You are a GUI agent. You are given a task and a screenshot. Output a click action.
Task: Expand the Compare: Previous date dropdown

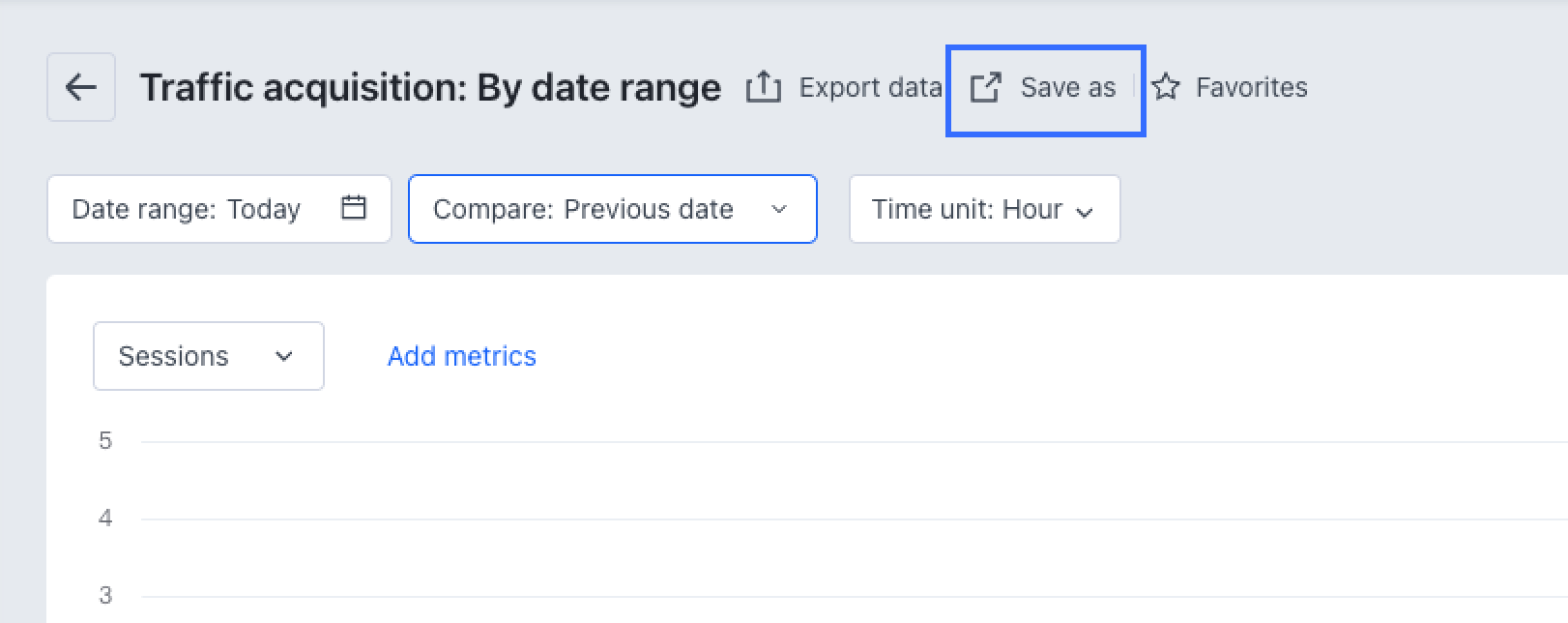(583, 209)
